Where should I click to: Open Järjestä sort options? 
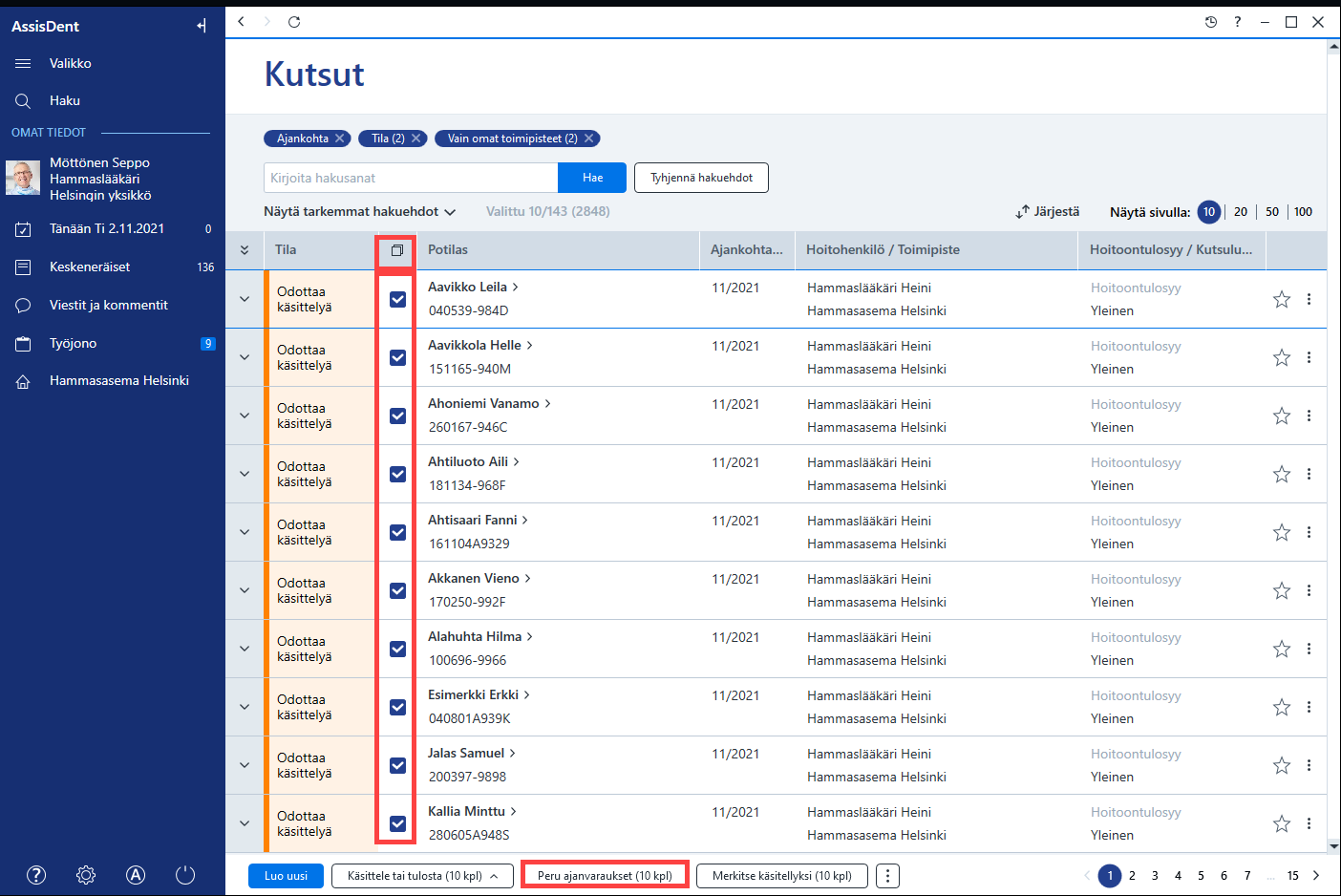tap(1048, 212)
